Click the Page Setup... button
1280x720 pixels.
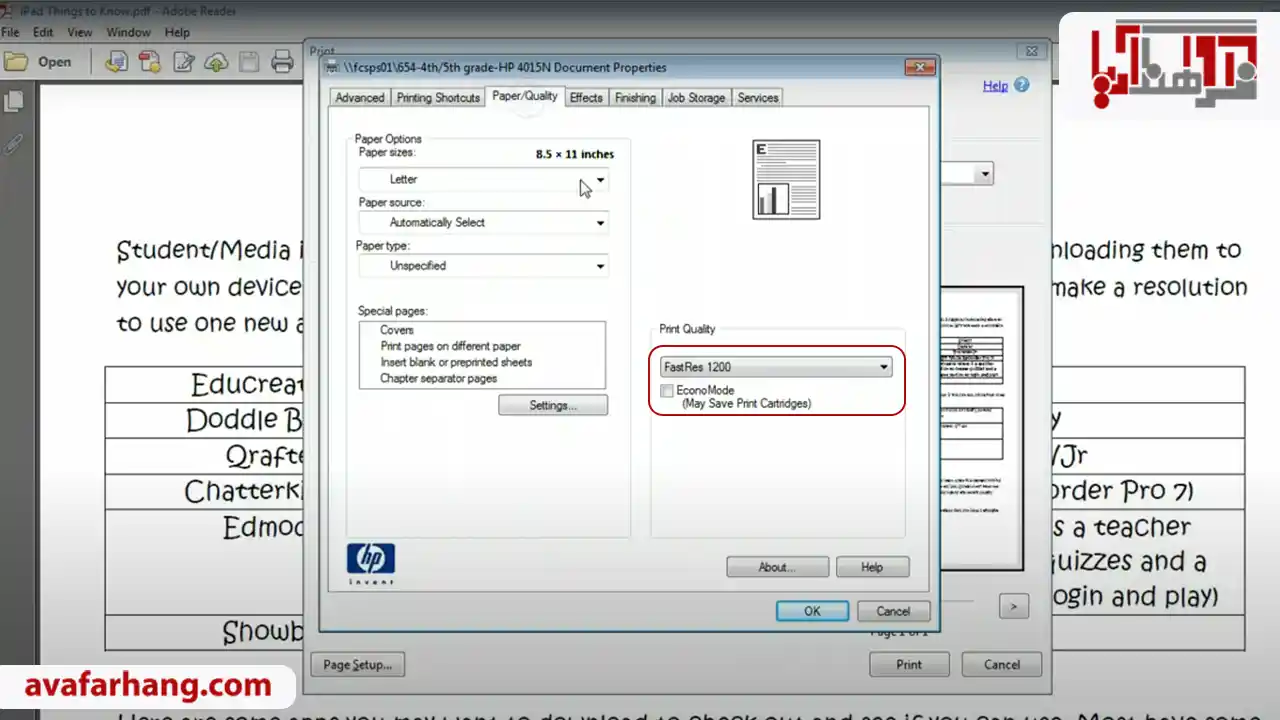[357, 664]
